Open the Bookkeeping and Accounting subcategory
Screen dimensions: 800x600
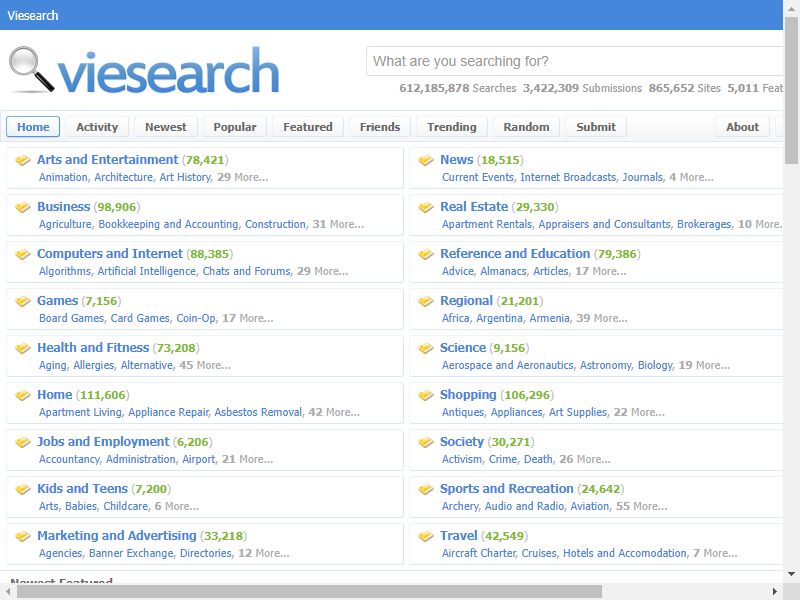(x=168, y=224)
